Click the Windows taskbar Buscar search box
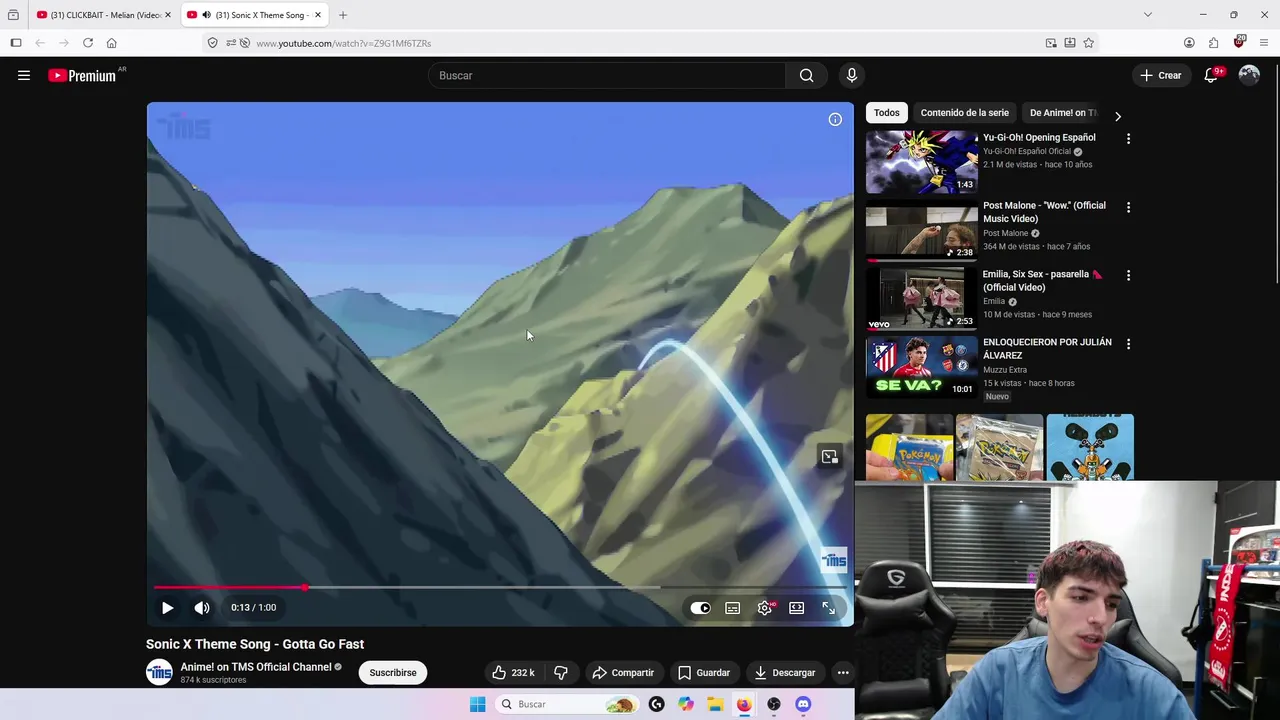This screenshot has height=720, width=1280. point(566,704)
